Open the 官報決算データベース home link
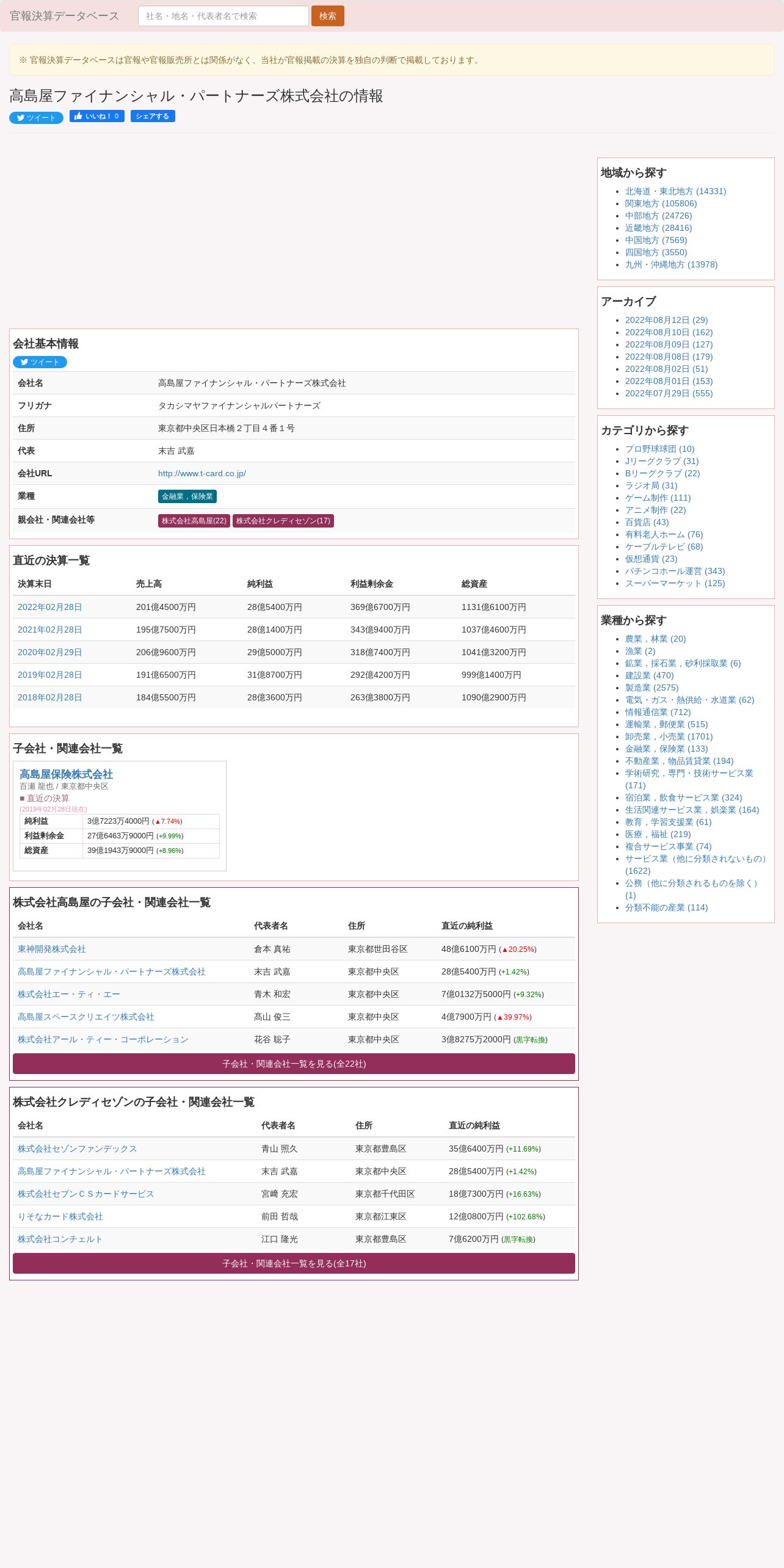Image resolution: width=784 pixels, height=1568 pixels. (x=64, y=16)
